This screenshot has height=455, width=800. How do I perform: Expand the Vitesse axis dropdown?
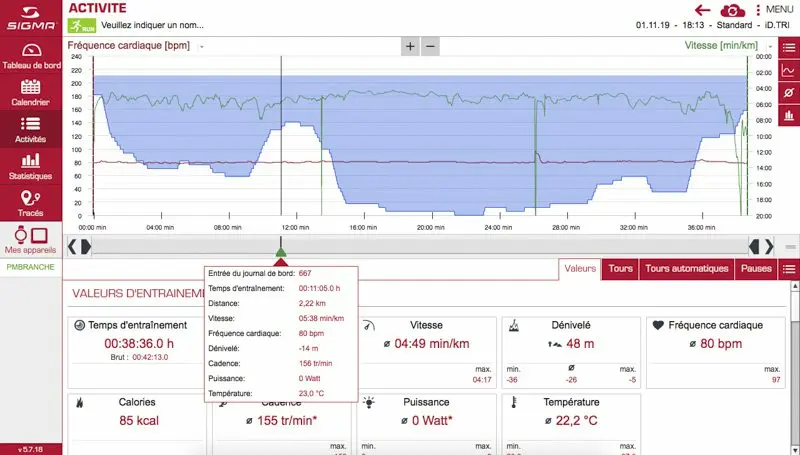coord(769,46)
